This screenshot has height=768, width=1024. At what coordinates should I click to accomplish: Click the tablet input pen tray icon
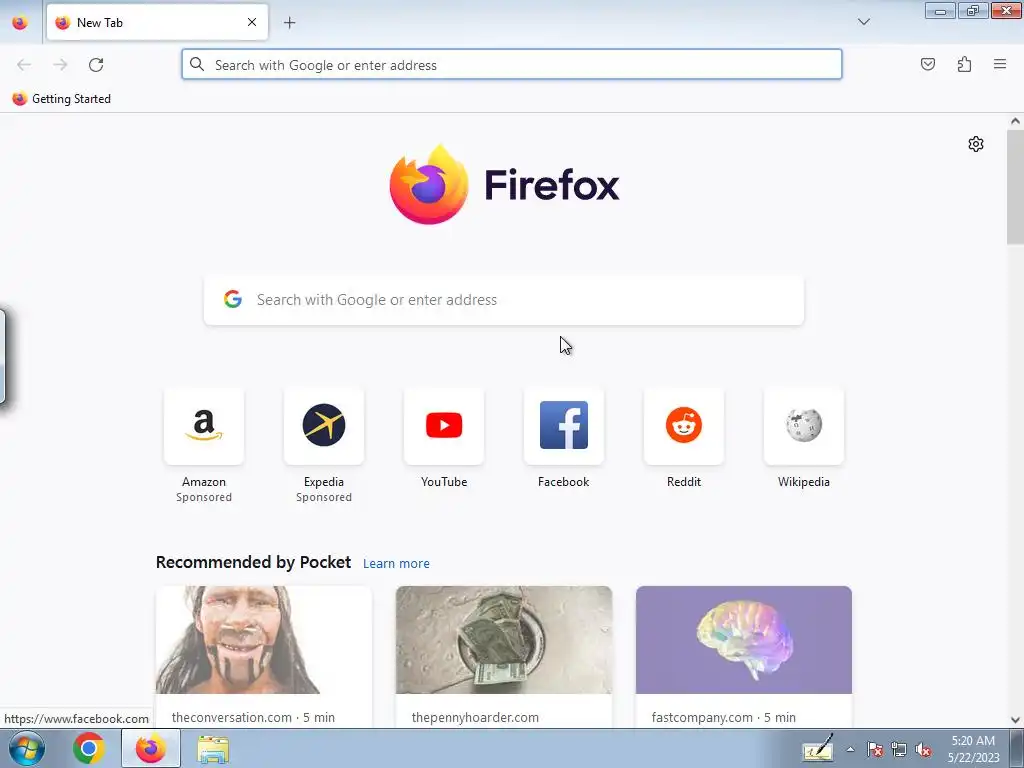[x=818, y=748]
